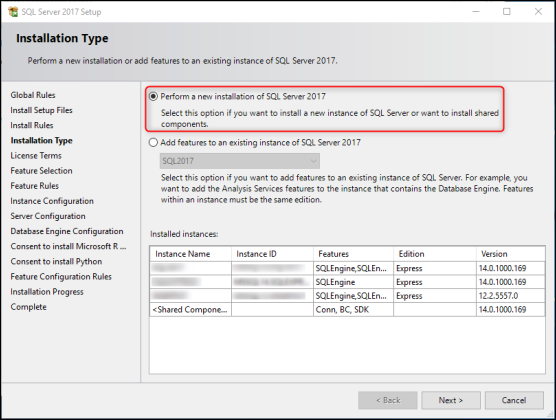
Task: Select Complete step in sidebar
Action: click(x=28, y=307)
